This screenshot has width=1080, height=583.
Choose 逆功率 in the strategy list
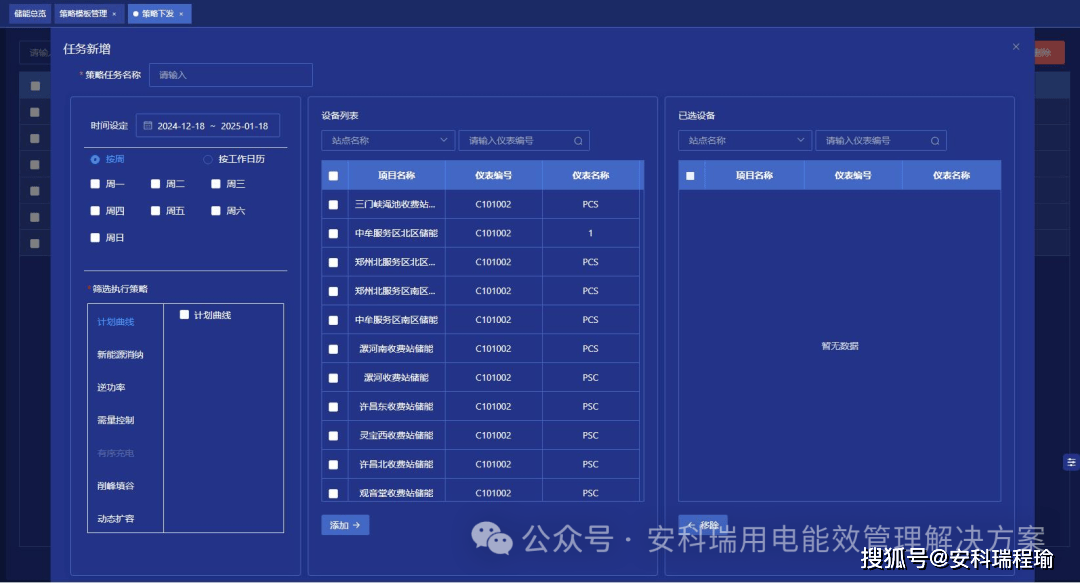111,387
